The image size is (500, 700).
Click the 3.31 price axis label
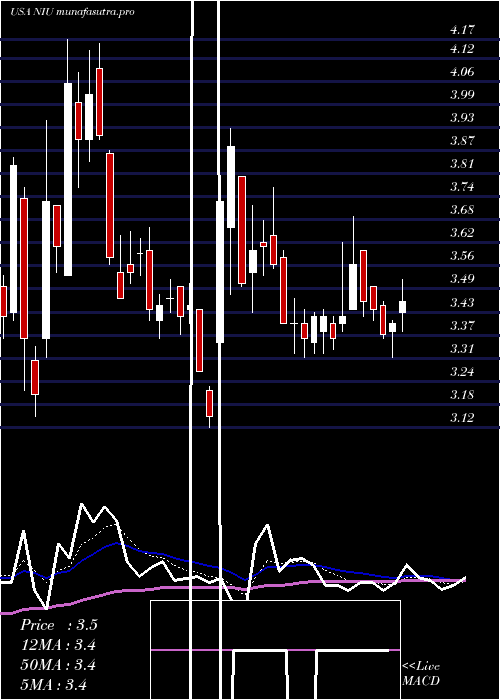462,348
